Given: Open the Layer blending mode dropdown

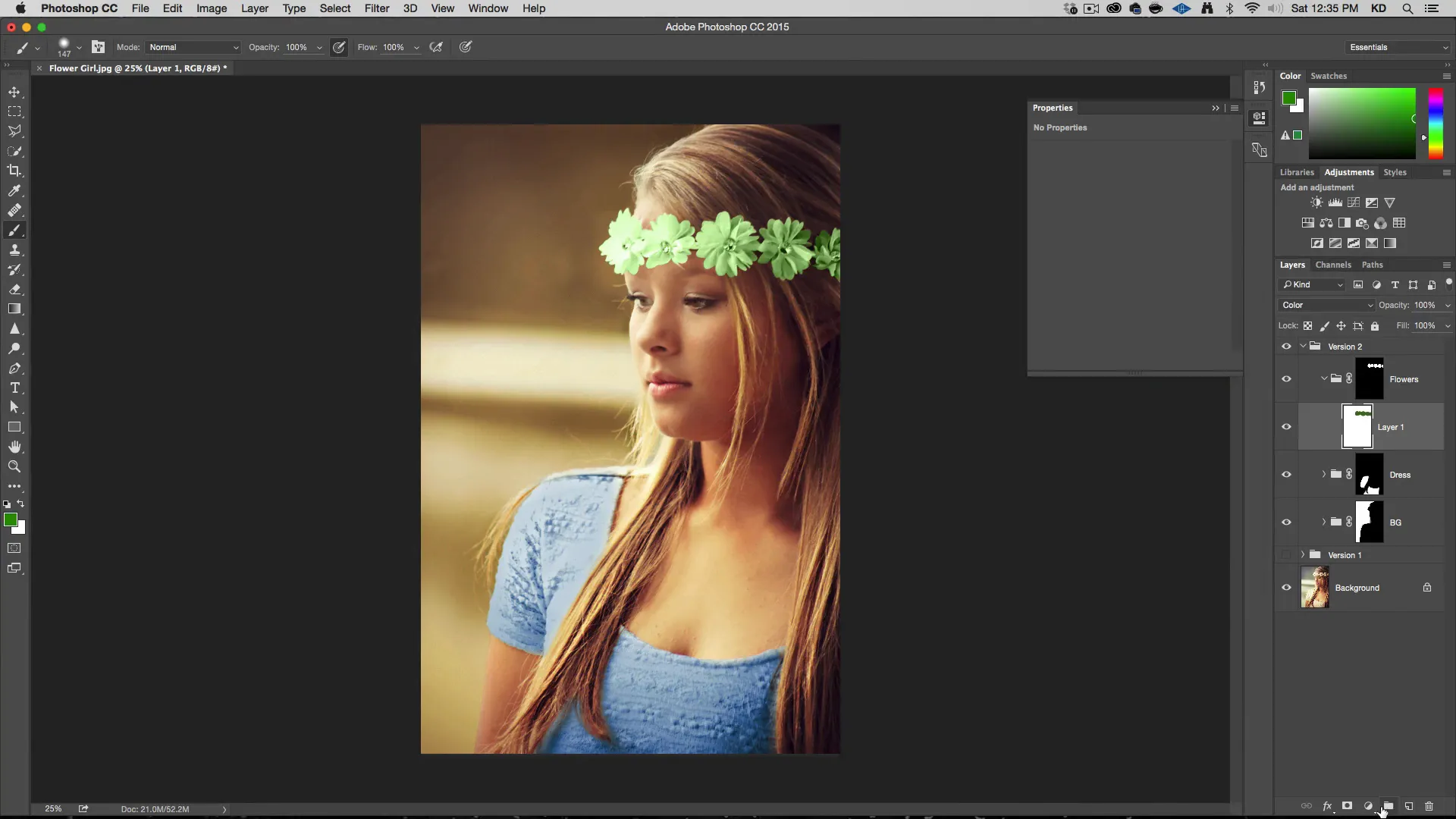Looking at the screenshot, I should coord(1325,305).
